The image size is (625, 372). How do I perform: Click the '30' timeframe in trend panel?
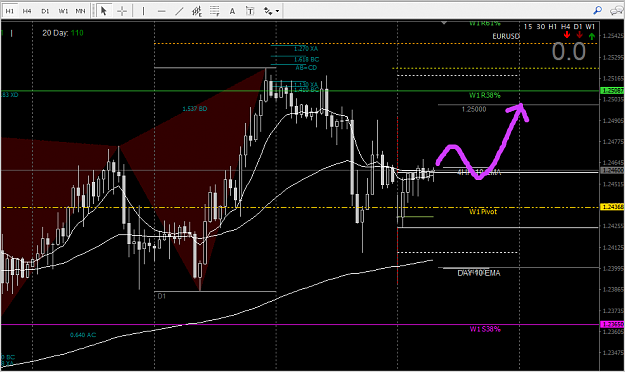[x=540, y=27]
